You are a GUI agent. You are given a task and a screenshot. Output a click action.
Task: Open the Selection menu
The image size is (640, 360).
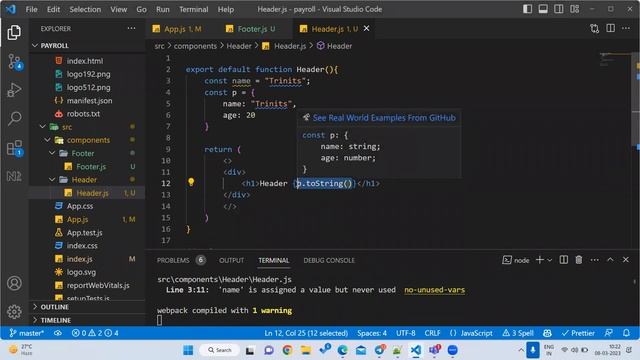click(85, 9)
